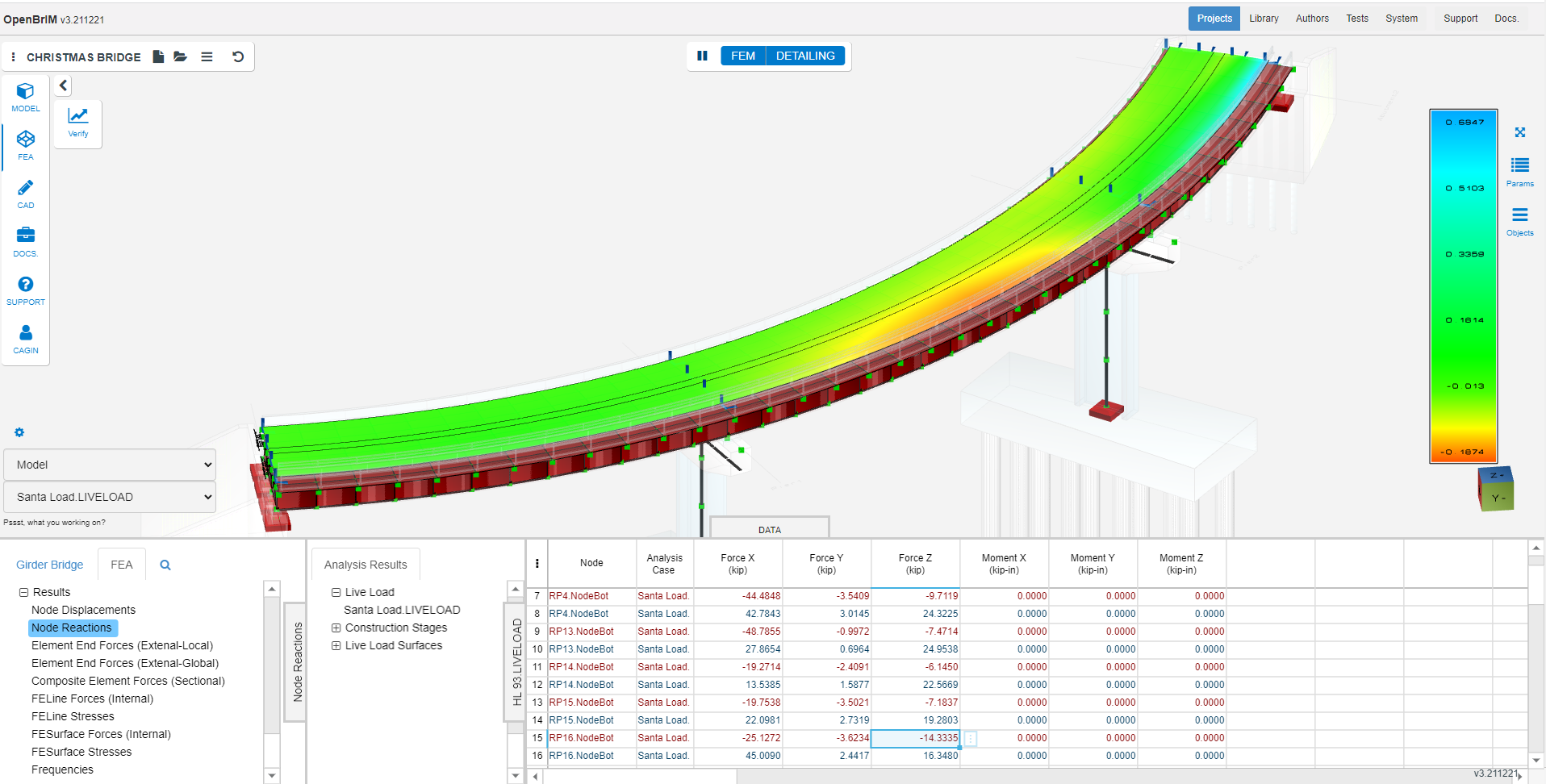Collapse the Results tree node
Viewport: 1546px width, 784px height.
[23, 592]
